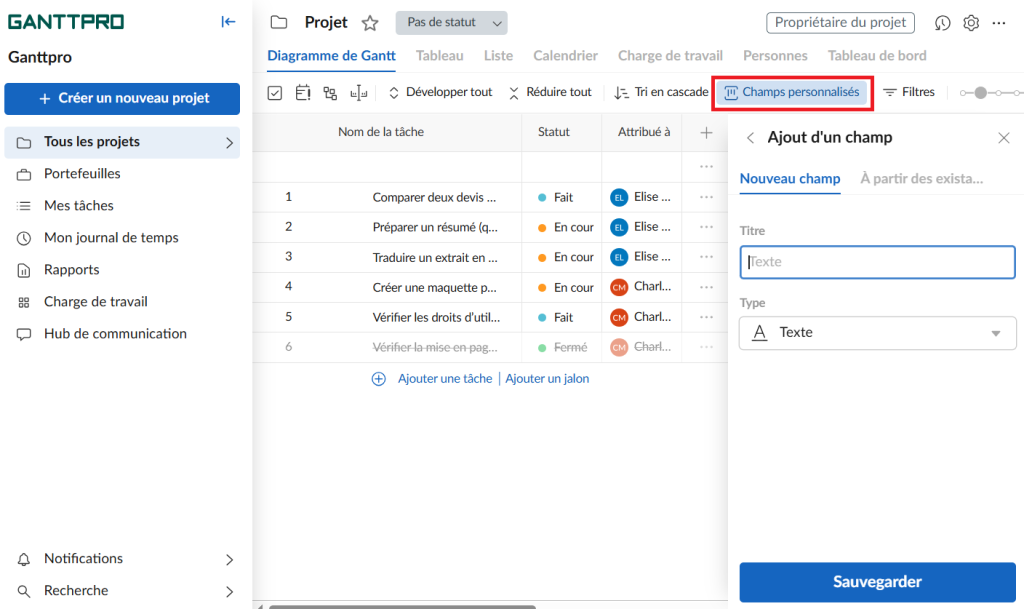Mark the star to favorite the project
Viewport: 1024px width, 609px height.
pos(370,21)
